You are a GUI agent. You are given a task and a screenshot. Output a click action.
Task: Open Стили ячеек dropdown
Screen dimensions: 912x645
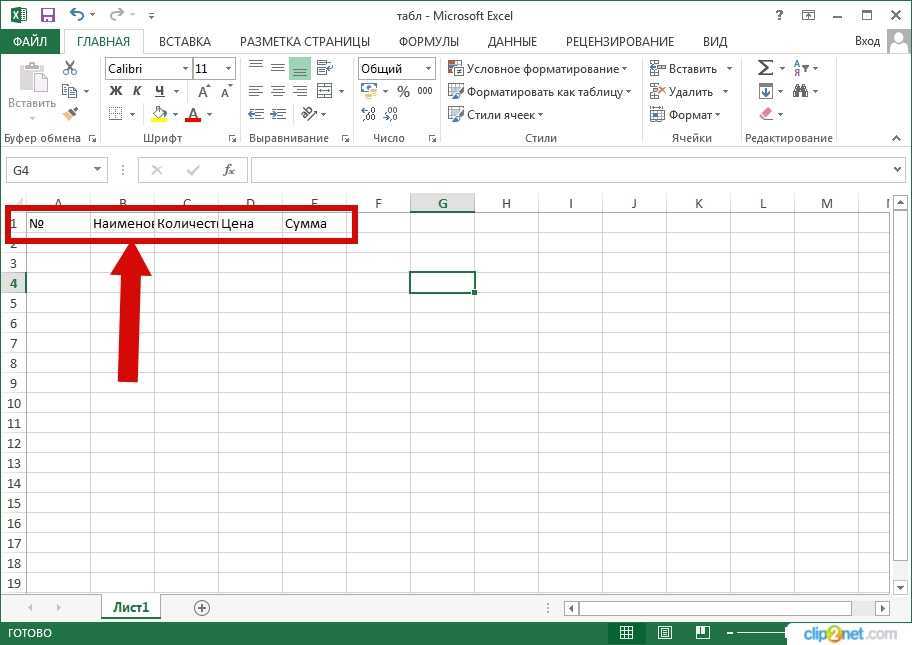click(495, 115)
